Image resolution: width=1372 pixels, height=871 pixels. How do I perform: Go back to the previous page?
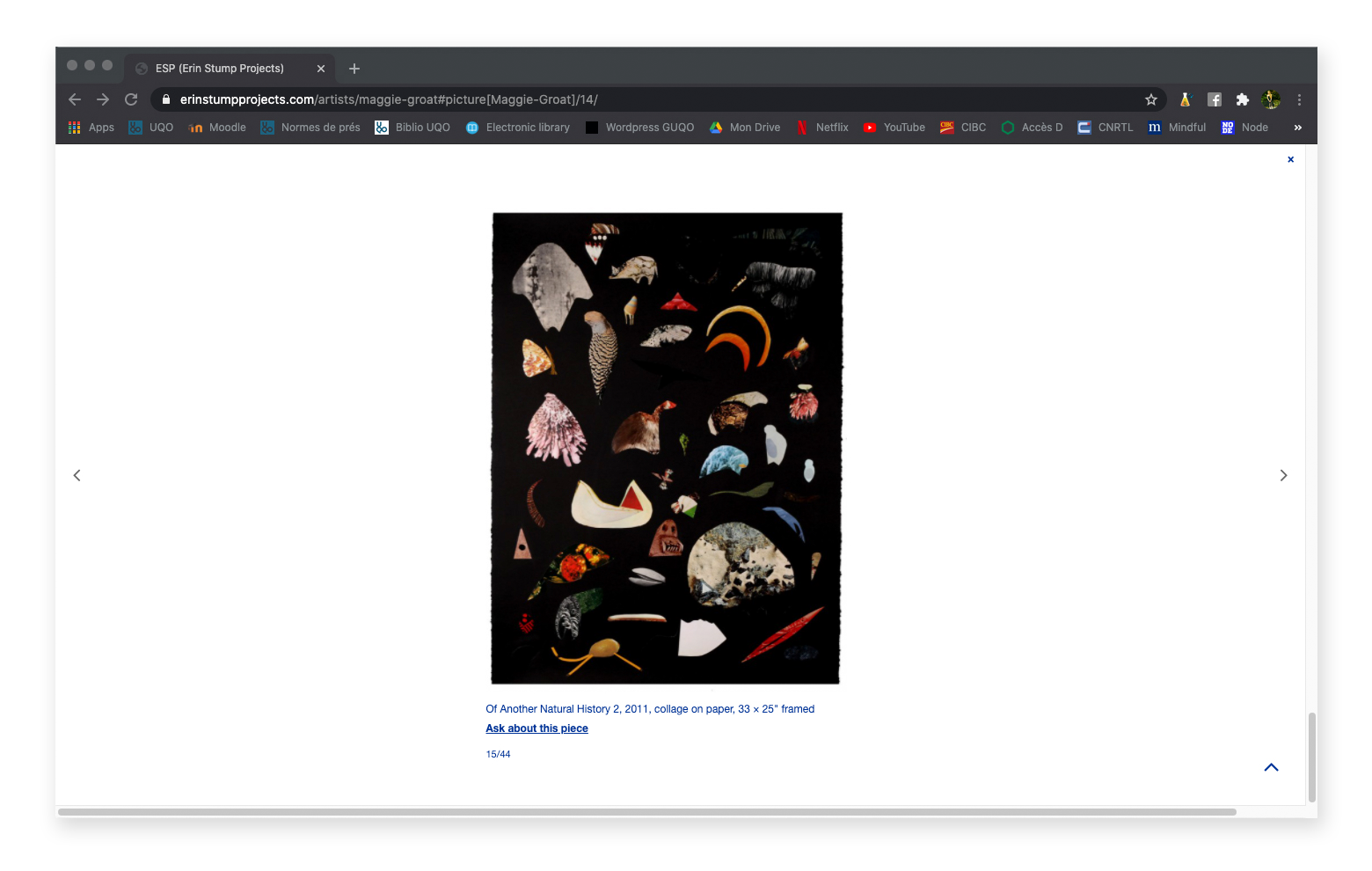pyautogui.click(x=75, y=99)
